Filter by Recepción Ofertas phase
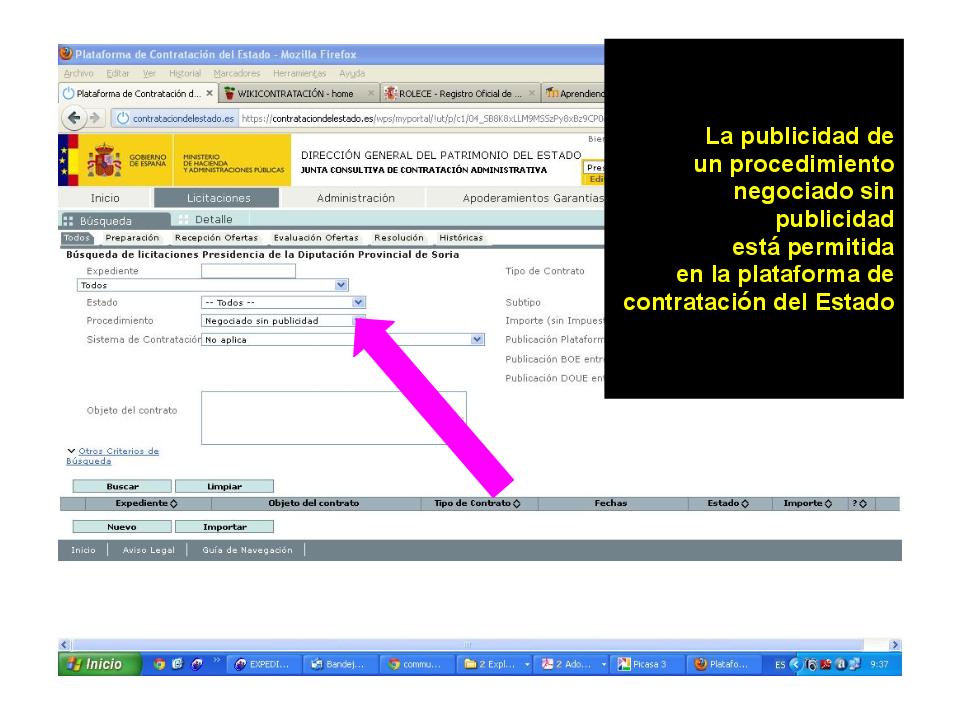 click(216, 238)
